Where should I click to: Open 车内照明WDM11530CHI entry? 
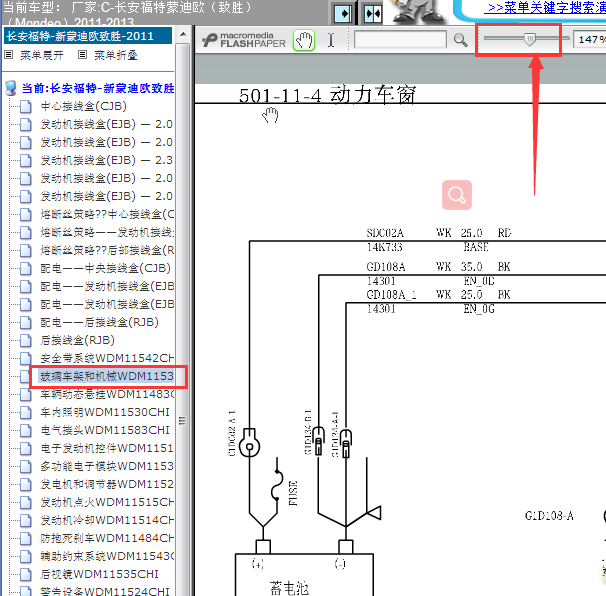105,412
